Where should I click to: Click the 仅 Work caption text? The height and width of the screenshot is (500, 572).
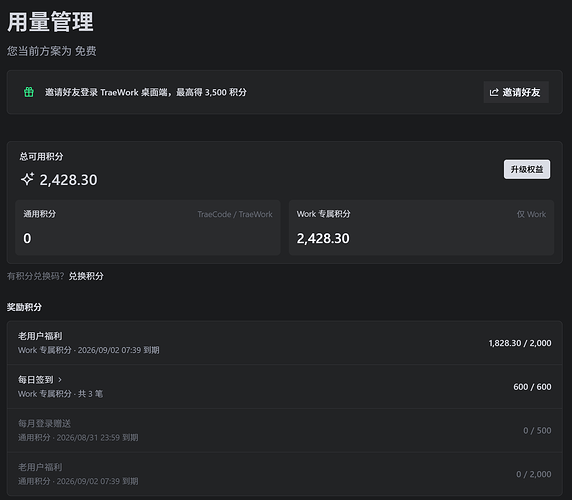[531, 214]
